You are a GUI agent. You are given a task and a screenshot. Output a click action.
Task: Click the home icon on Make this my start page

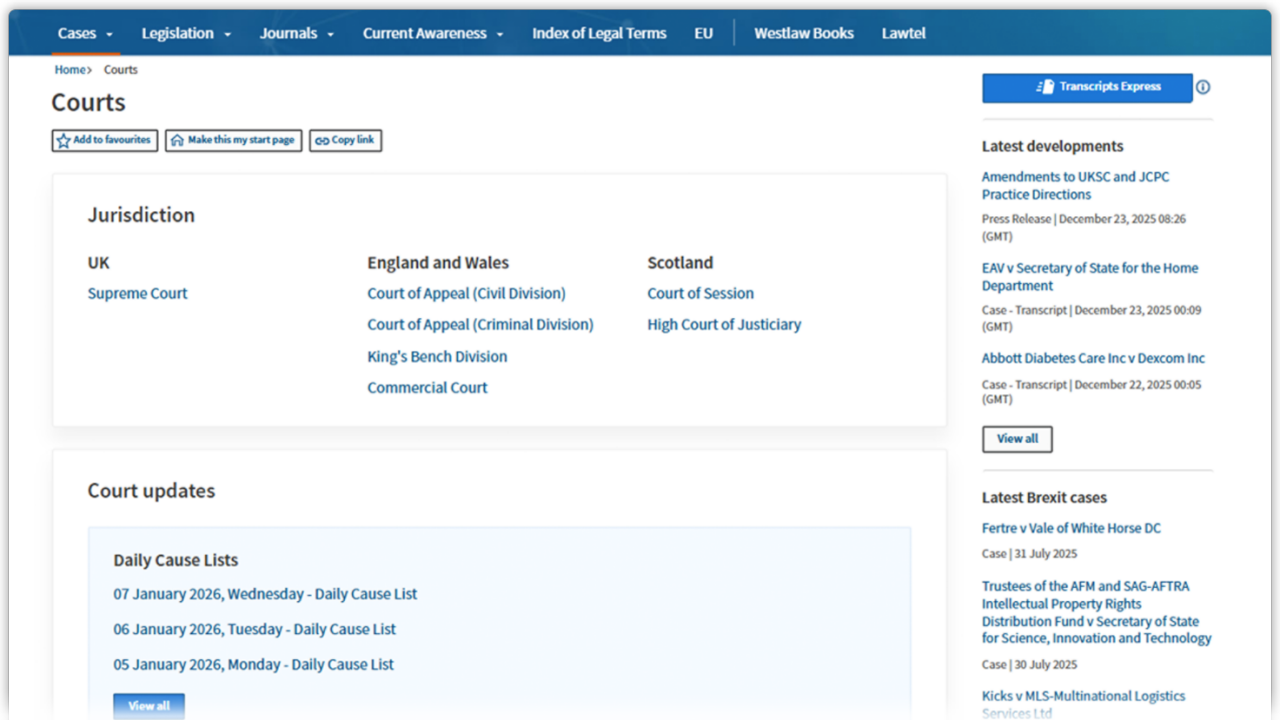[176, 140]
